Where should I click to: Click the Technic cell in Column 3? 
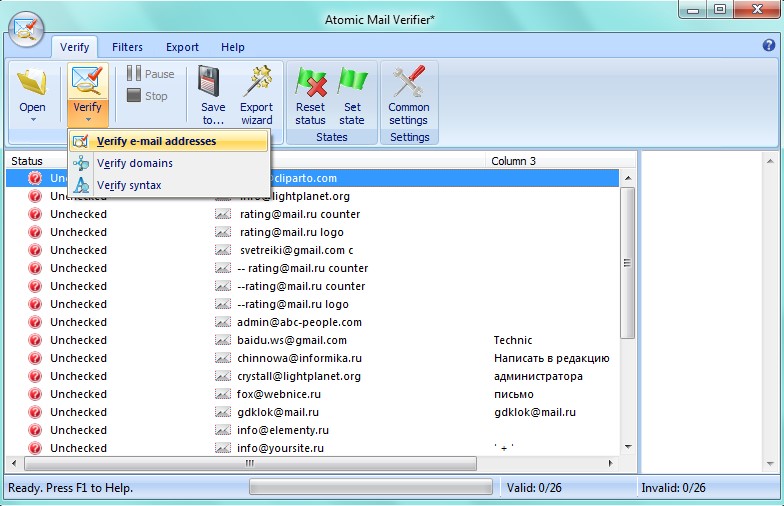coord(512,340)
